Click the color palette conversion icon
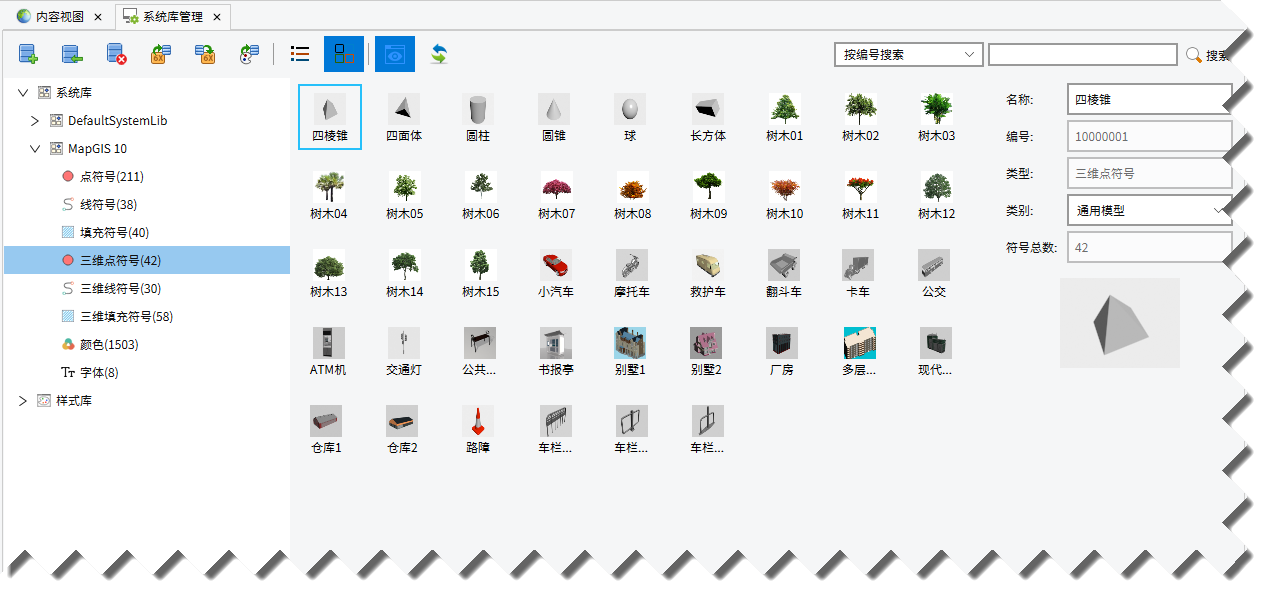 tap(249, 54)
